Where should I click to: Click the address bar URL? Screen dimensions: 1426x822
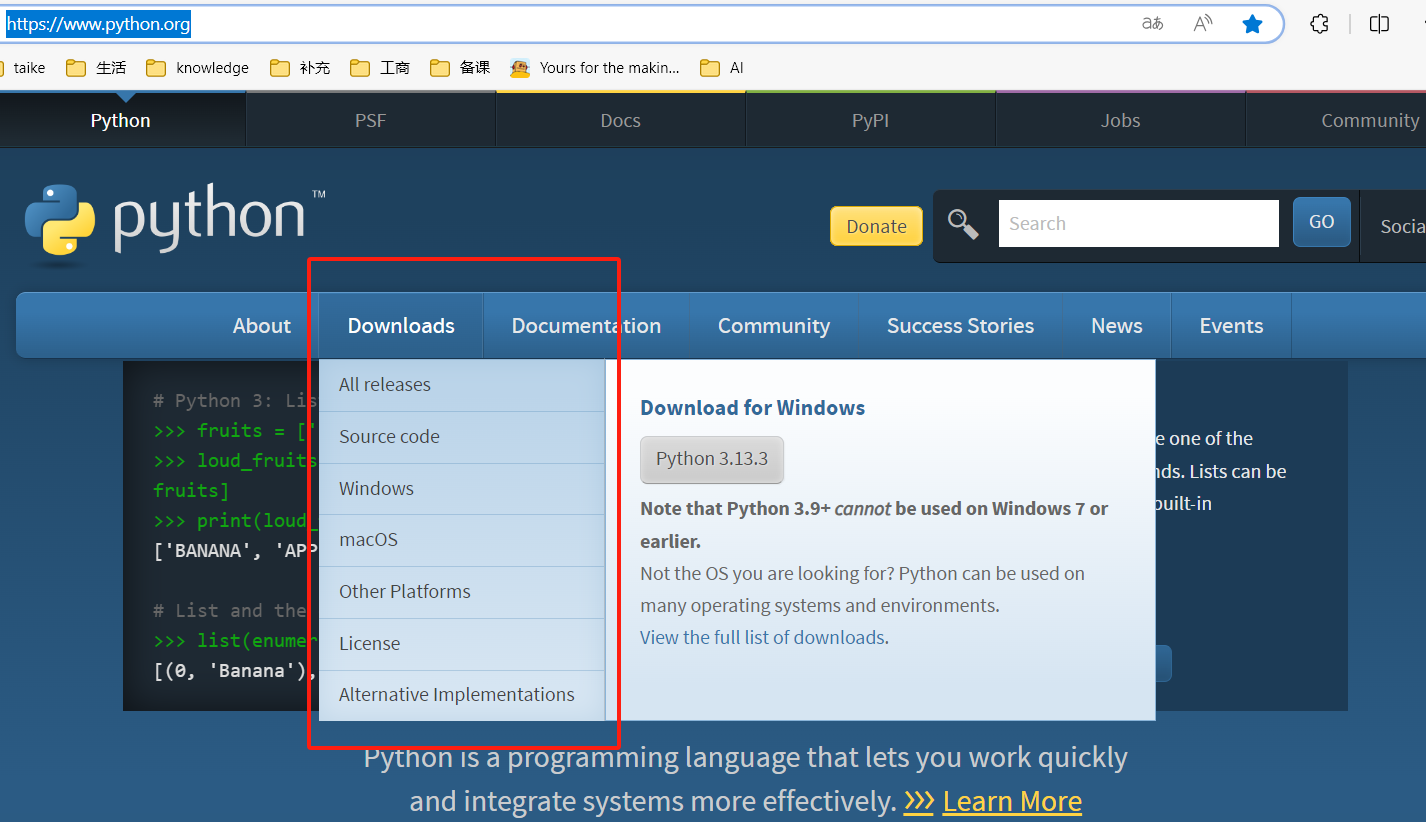pos(97,24)
